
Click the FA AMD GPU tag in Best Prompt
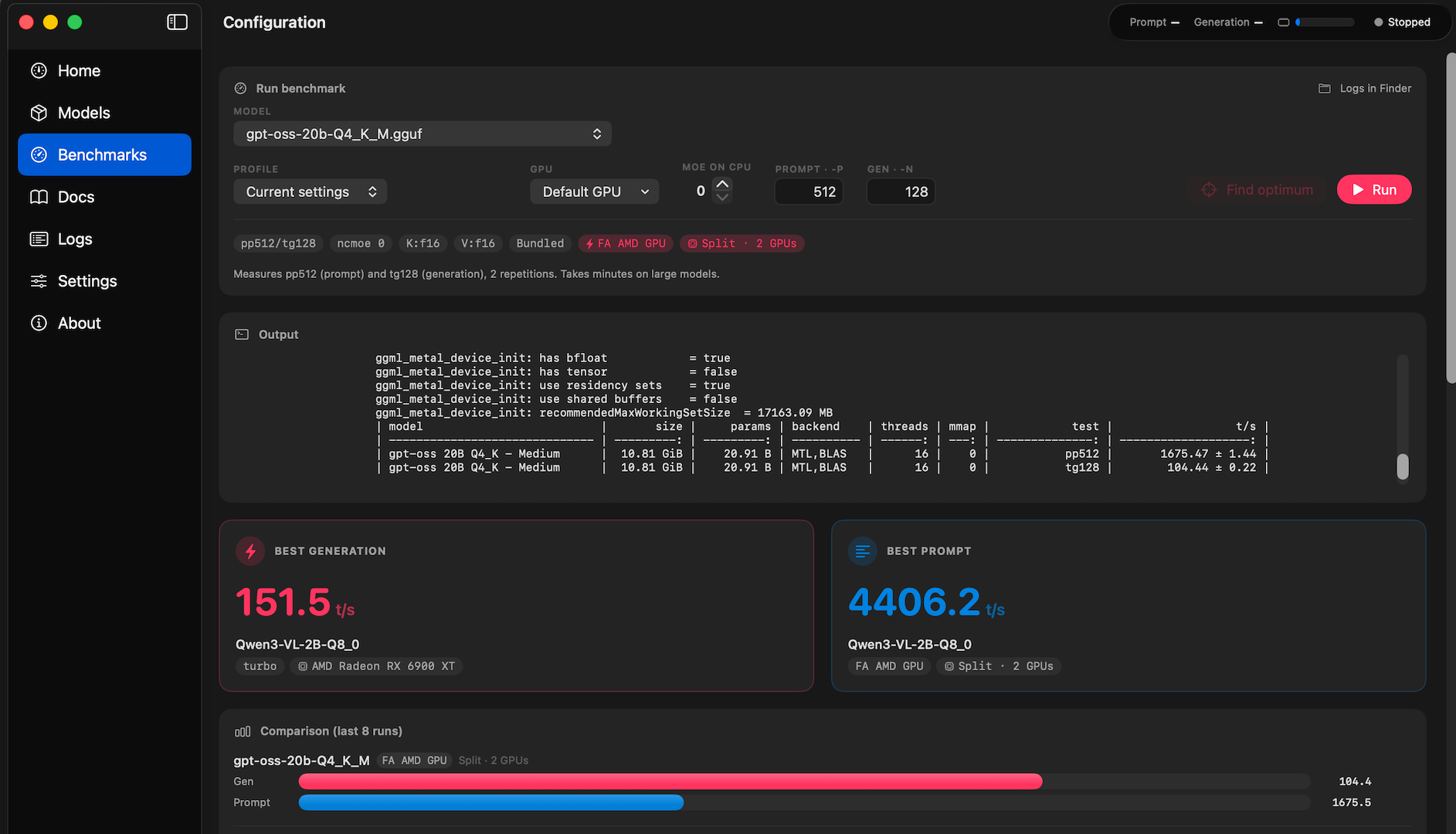[x=889, y=666]
